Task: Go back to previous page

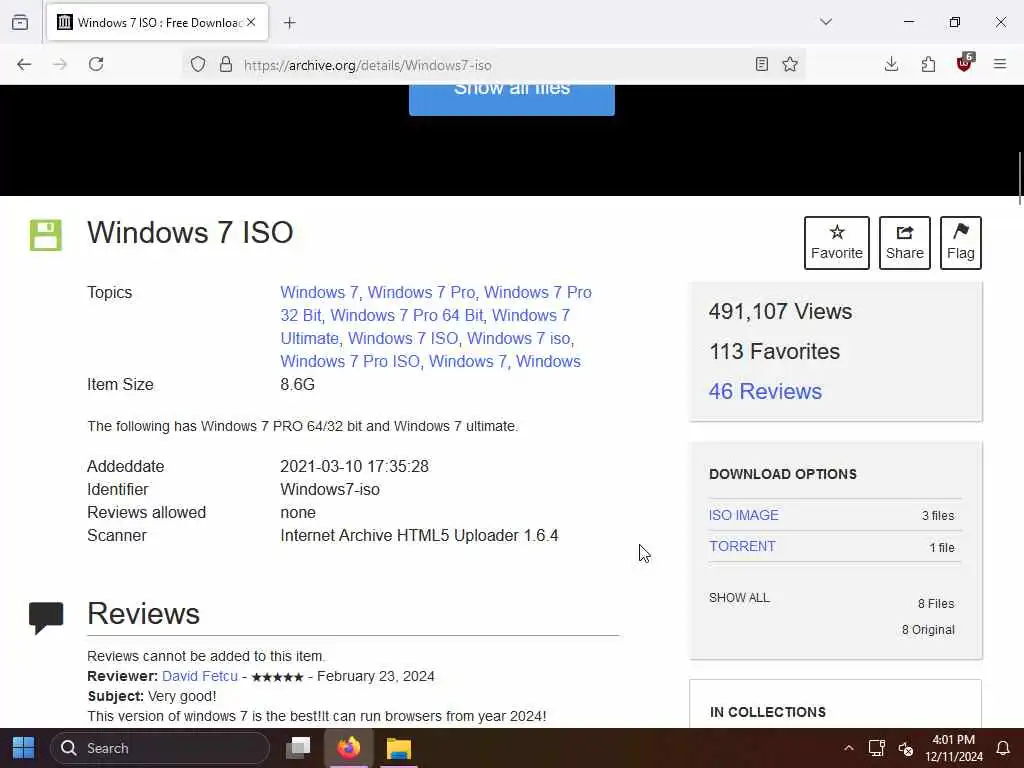Action: tap(24, 64)
